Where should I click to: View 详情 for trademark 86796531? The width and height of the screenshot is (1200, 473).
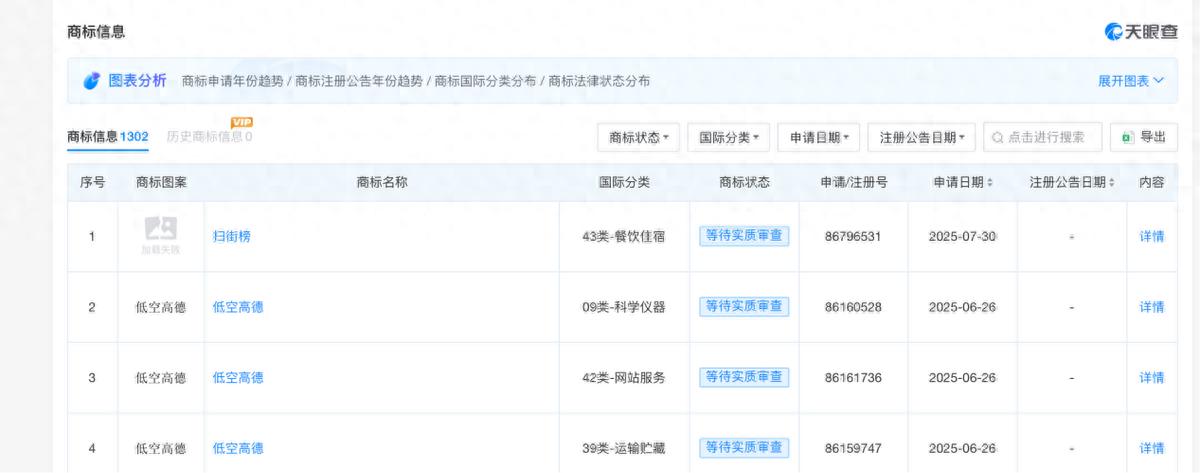pyautogui.click(x=1151, y=237)
